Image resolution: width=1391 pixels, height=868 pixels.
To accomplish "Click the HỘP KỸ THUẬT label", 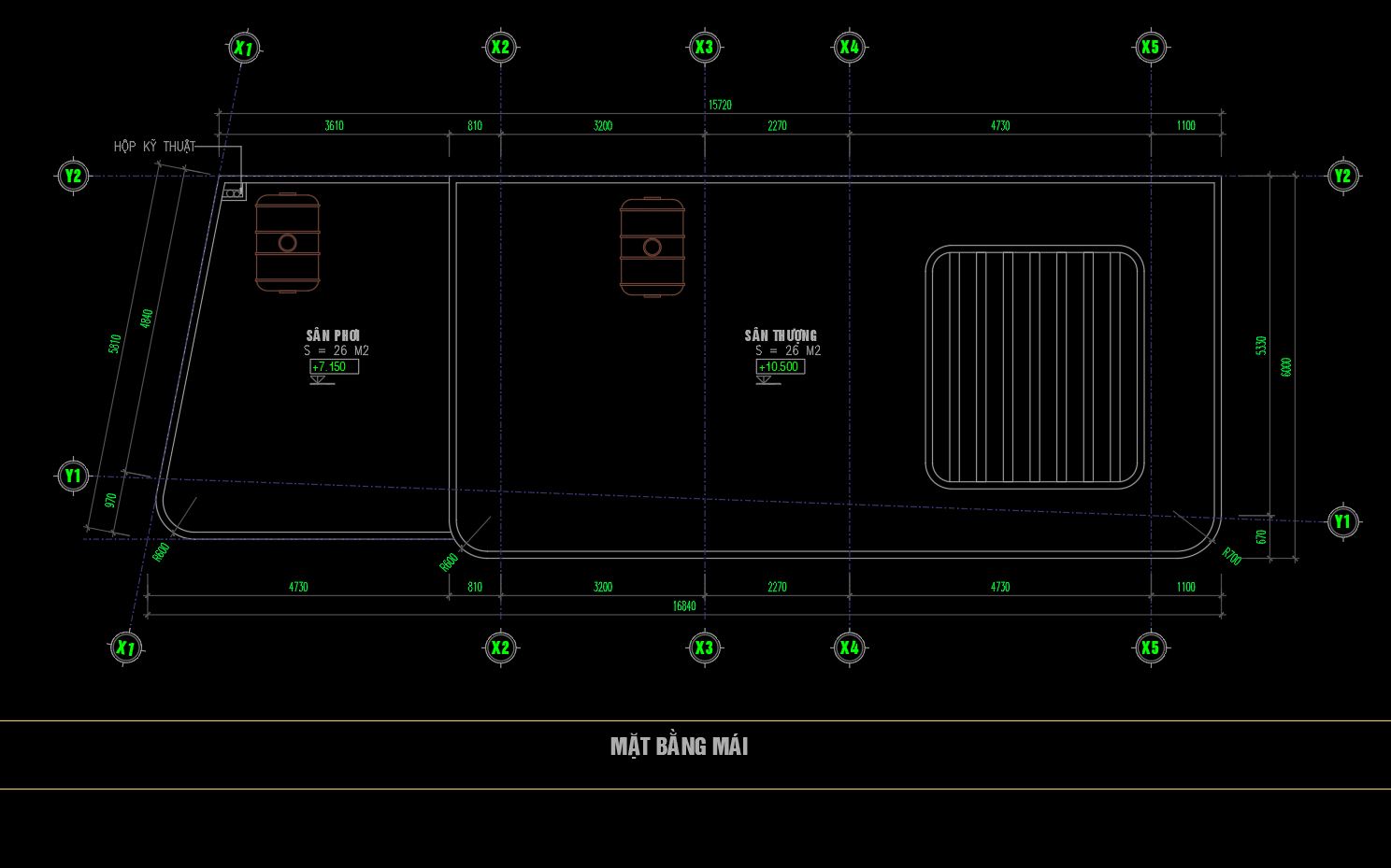I will click(x=155, y=147).
